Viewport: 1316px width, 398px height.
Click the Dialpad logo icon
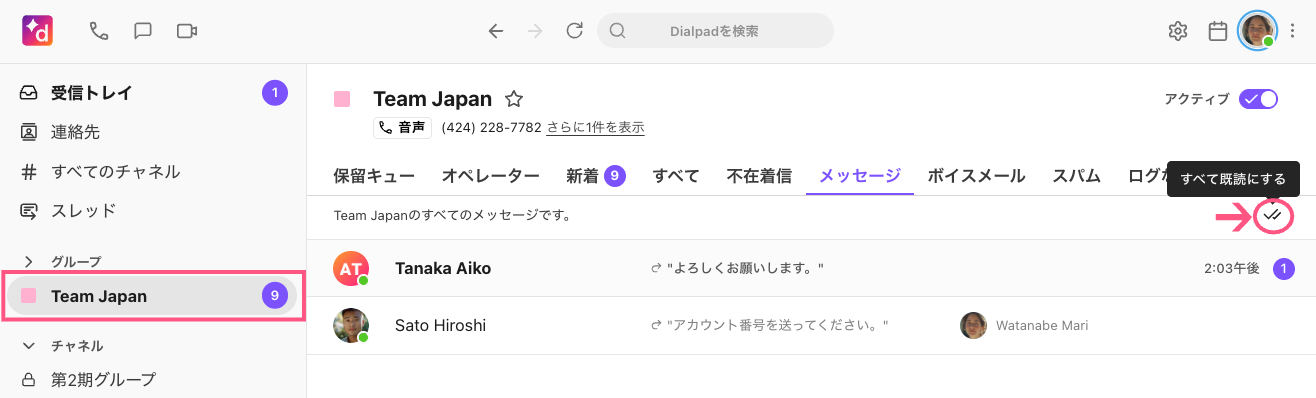[37, 30]
